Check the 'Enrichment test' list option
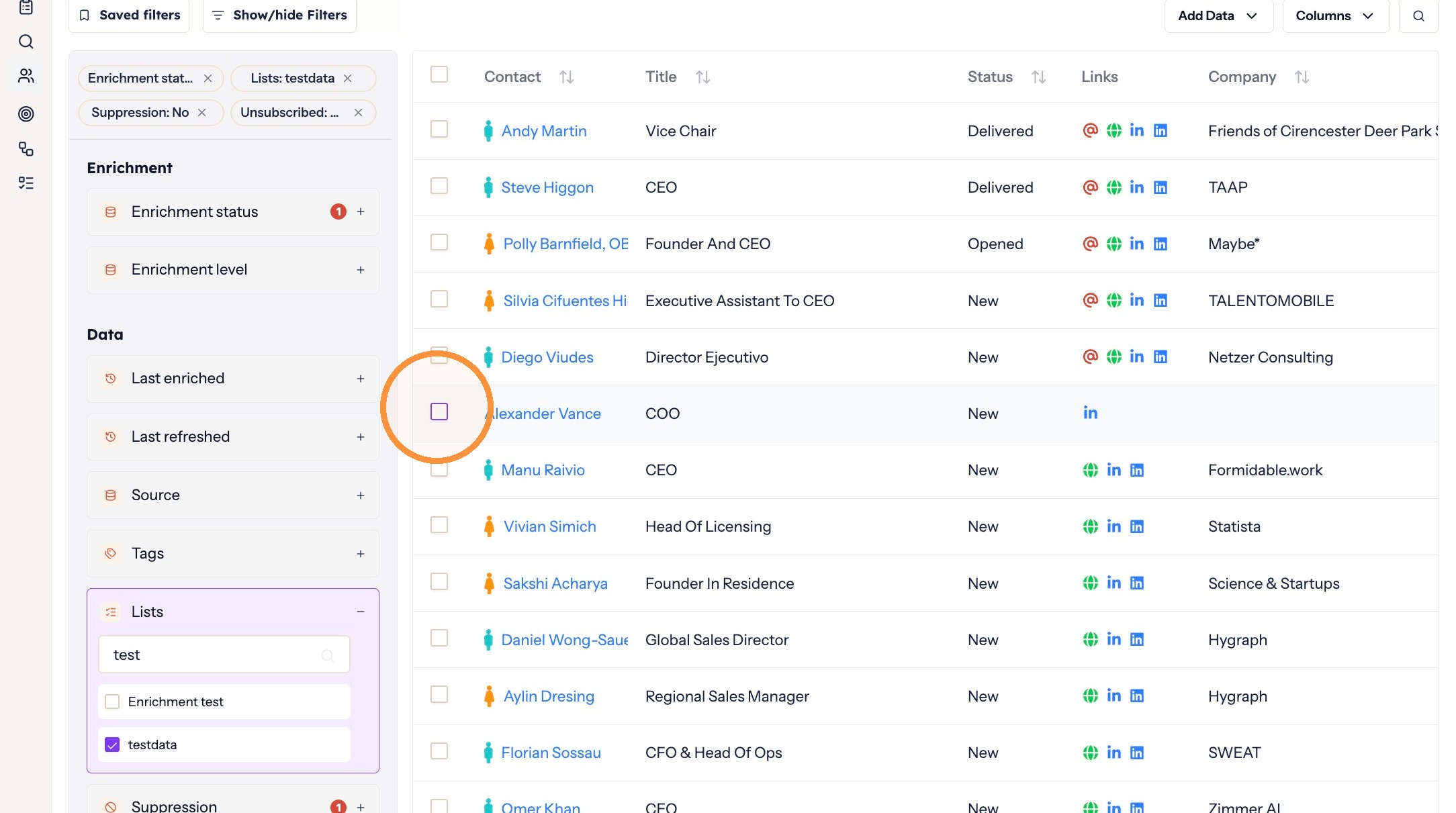Image resolution: width=1456 pixels, height=813 pixels. pos(112,702)
